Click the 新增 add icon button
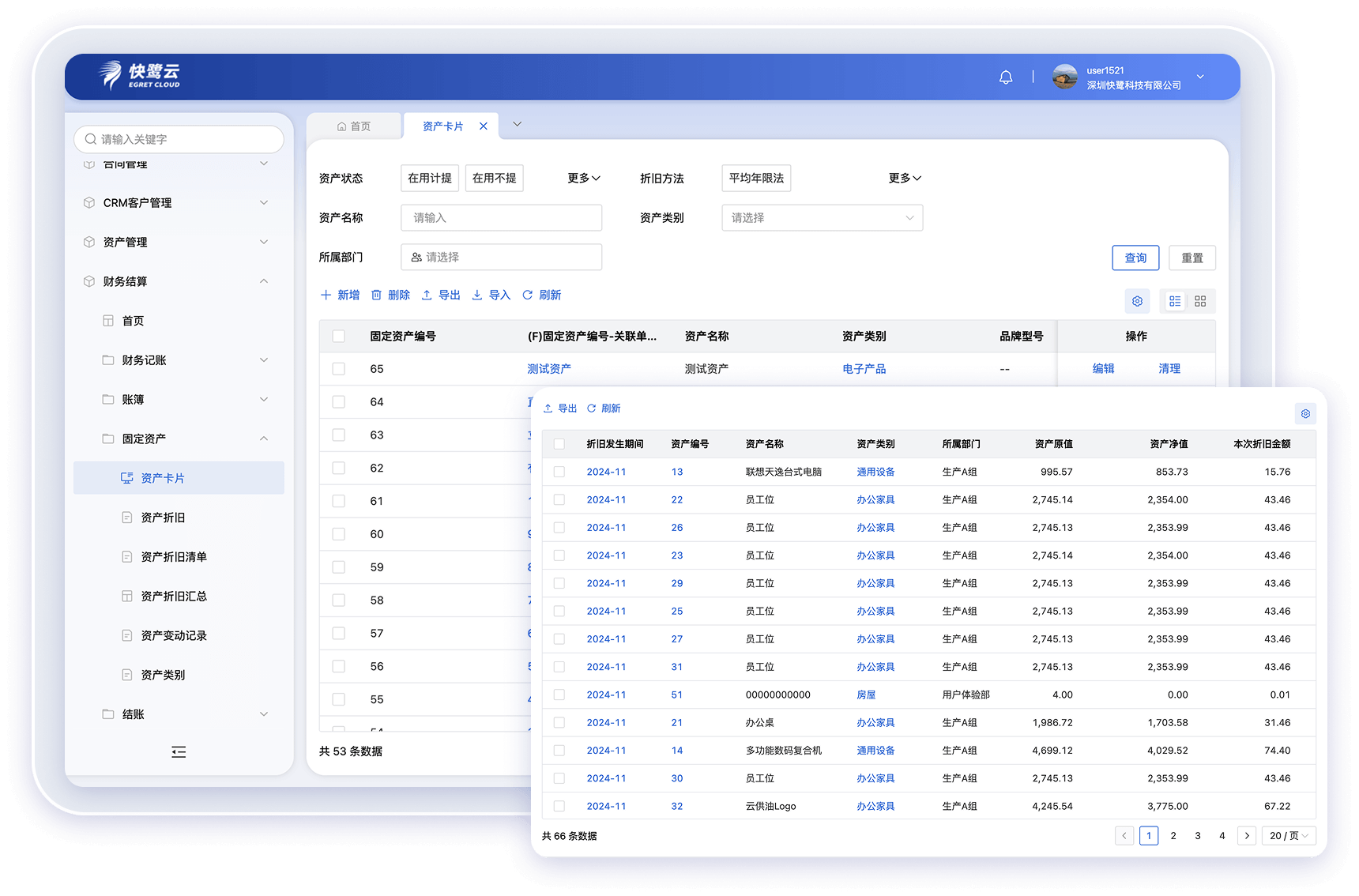1359x896 pixels. (x=340, y=295)
